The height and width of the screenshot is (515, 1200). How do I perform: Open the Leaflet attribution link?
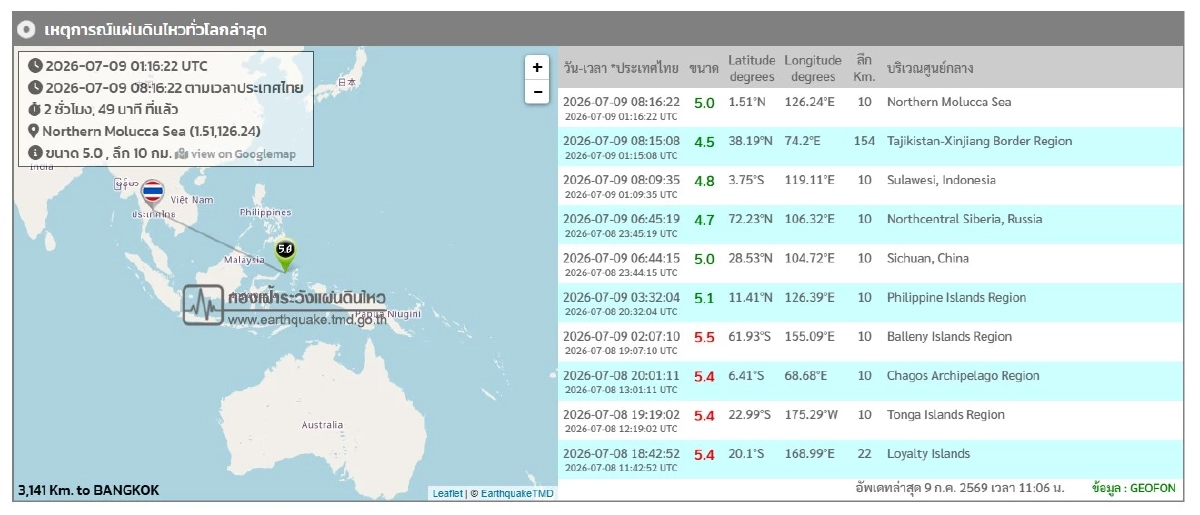click(x=447, y=493)
